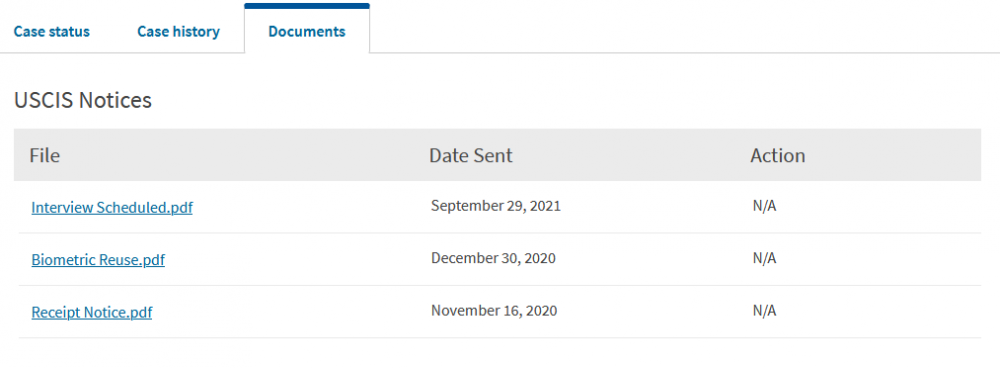This screenshot has width=1000, height=368.
Task: Download the Biometric Reuse.pdf file
Action: pyautogui.click(x=98, y=260)
